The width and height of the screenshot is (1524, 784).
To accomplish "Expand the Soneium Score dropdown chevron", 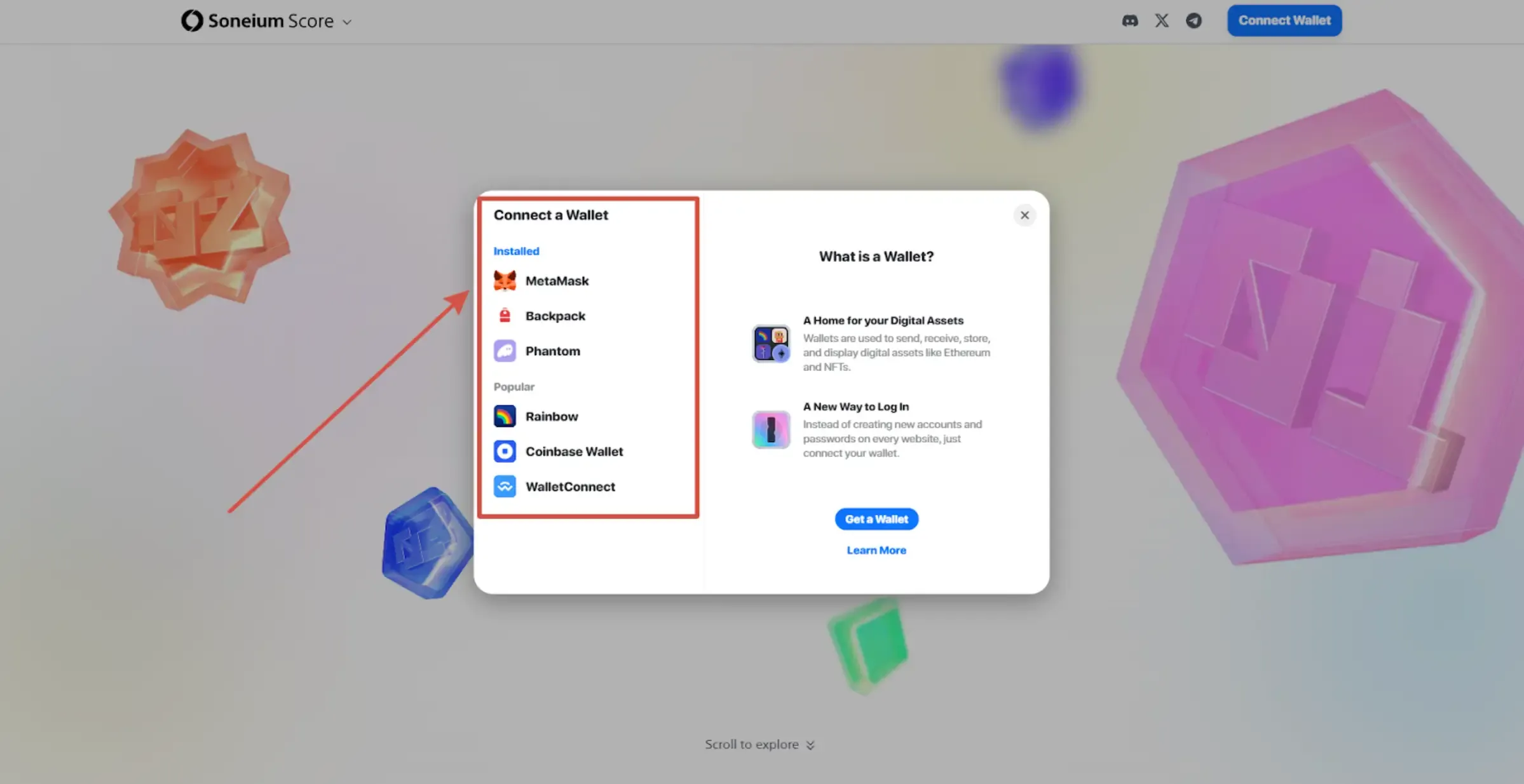I will pyautogui.click(x=347, y=22).
